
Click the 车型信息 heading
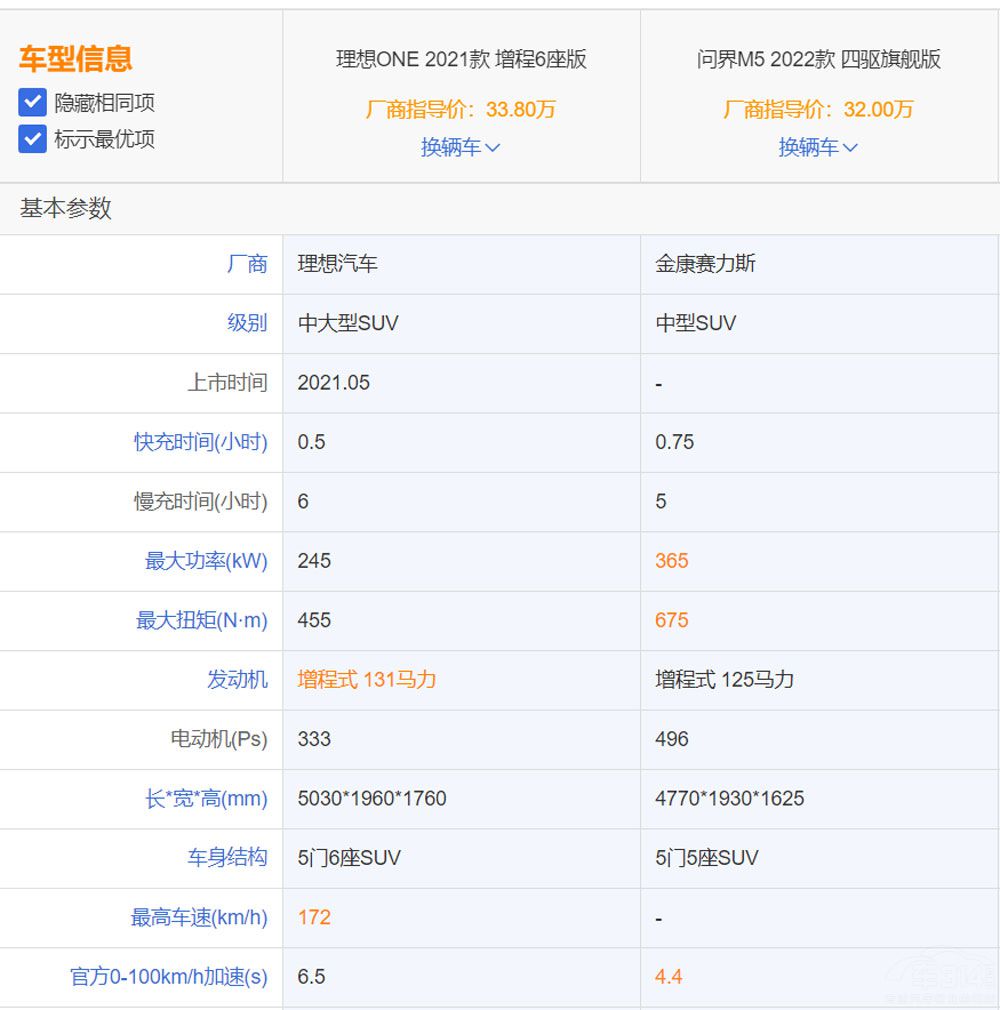pyautogui.click(x=75, y=58)
